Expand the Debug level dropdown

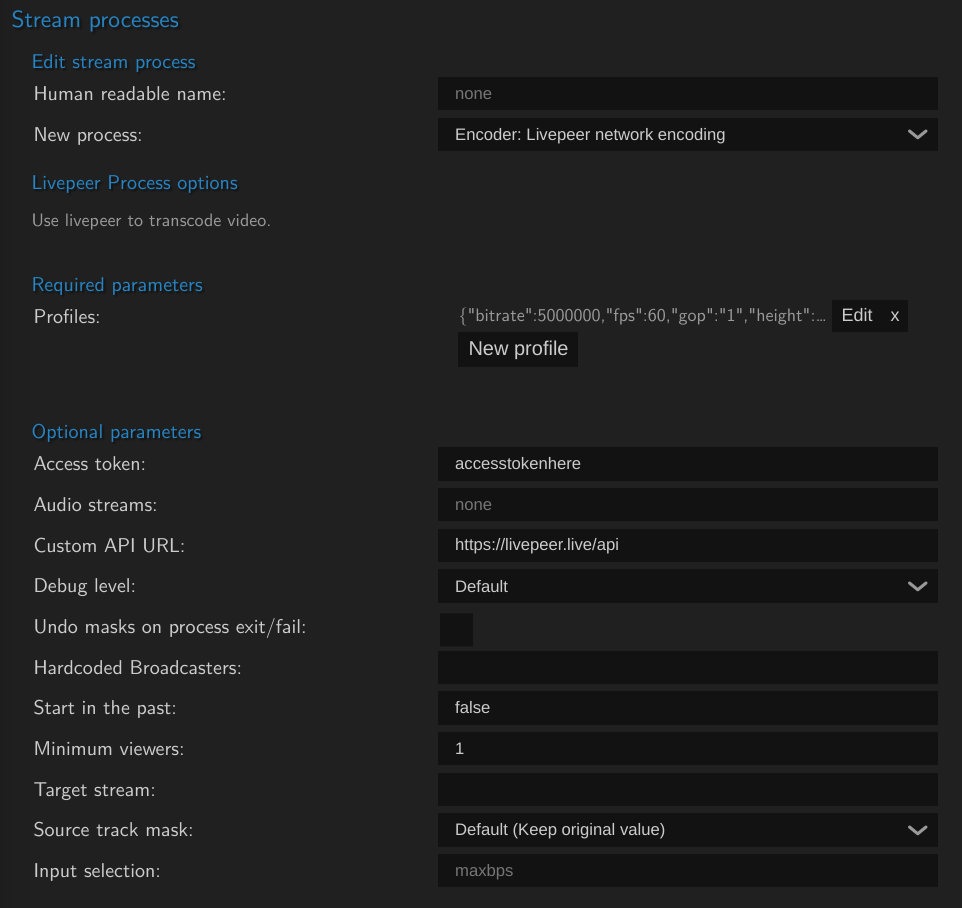point(687,586)
